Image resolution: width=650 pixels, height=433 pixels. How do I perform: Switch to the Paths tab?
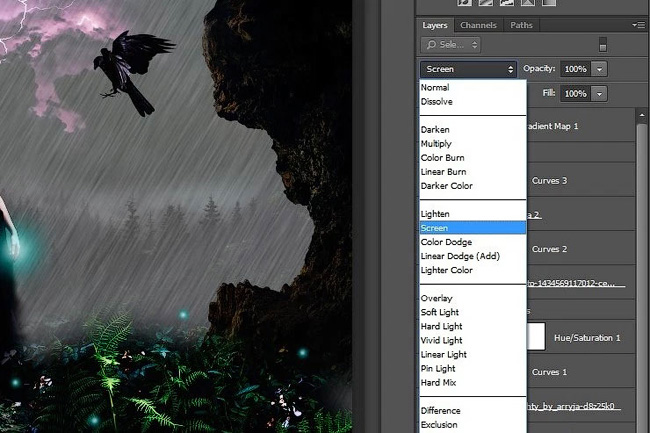pos(521,25)
